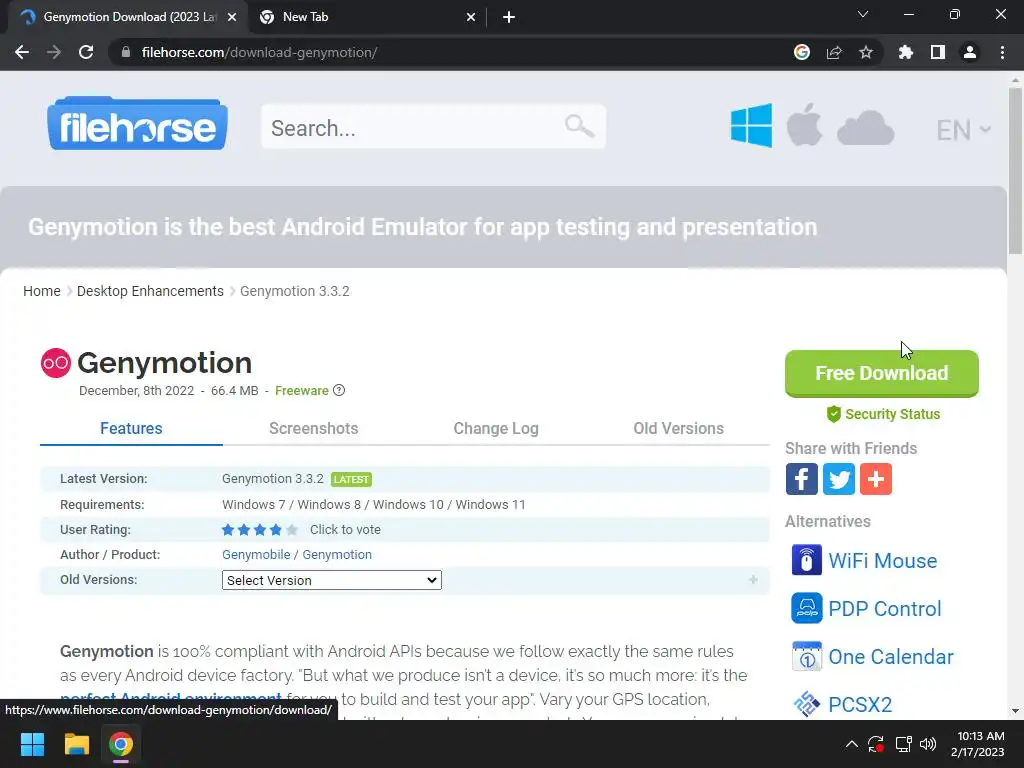Open the WiFi Mouse alternative link
1024x768 pixels.
tap(882, 561)
